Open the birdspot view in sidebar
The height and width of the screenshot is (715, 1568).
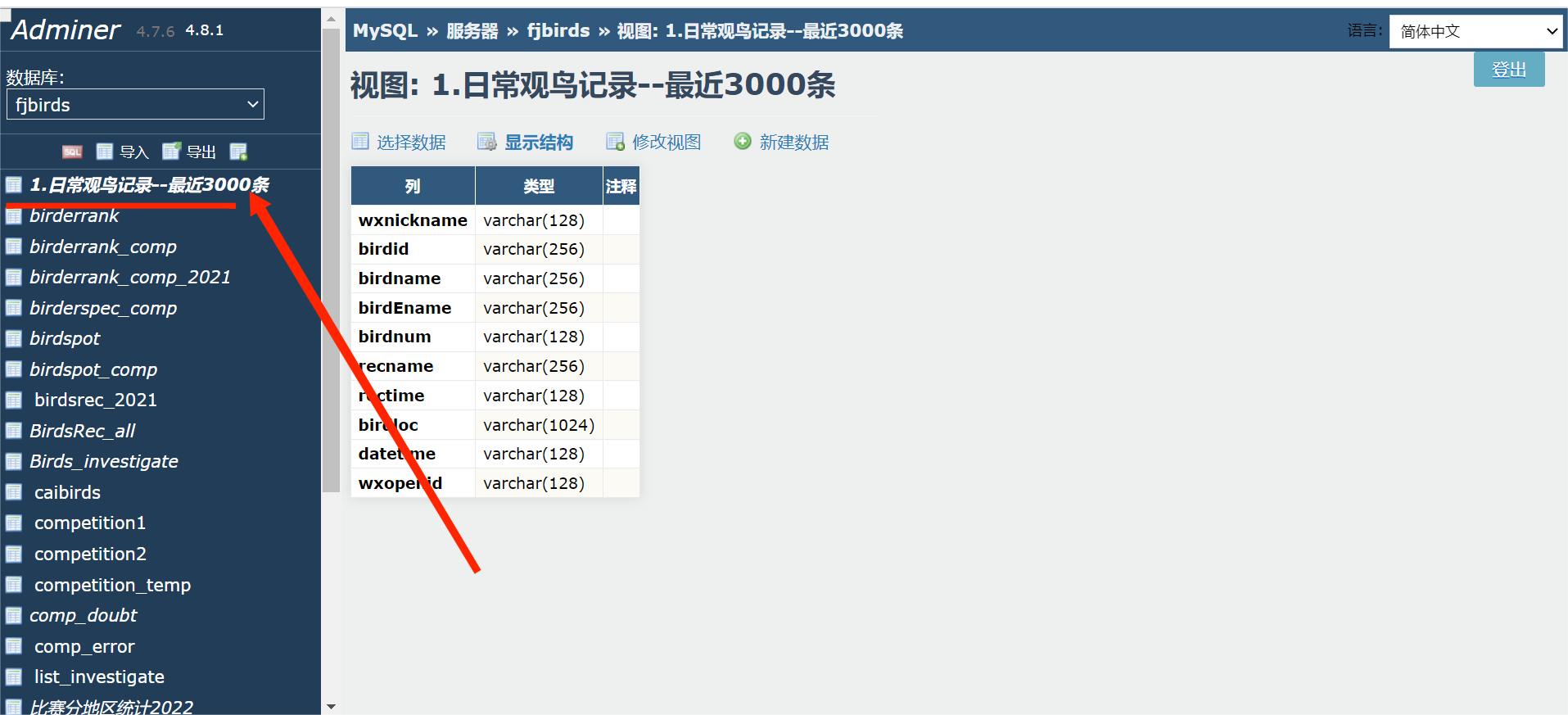coord(65,339)
